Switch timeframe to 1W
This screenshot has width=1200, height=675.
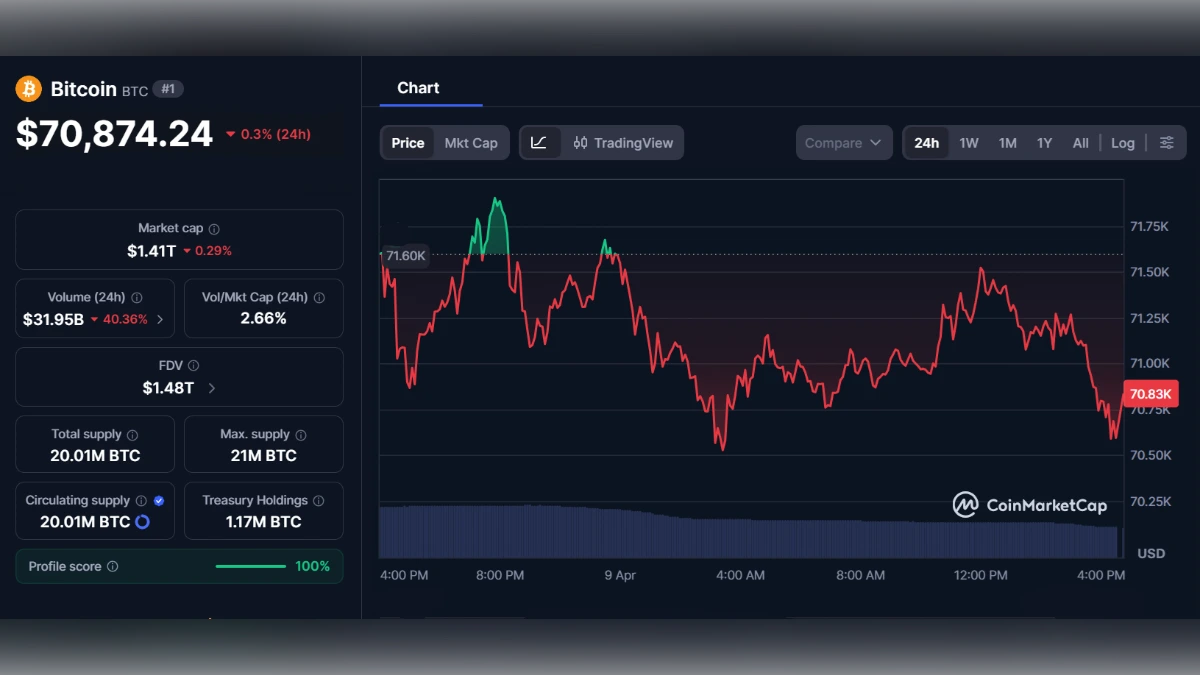pos(967,142)
